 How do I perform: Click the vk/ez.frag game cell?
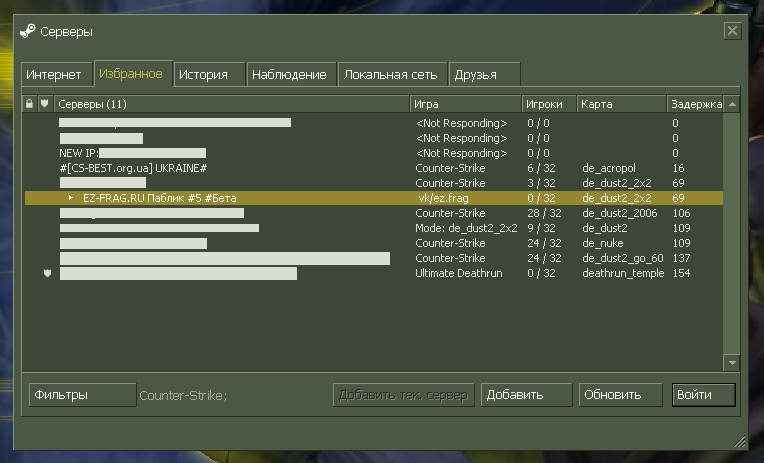pyautogui.click(x=443, y=198)
